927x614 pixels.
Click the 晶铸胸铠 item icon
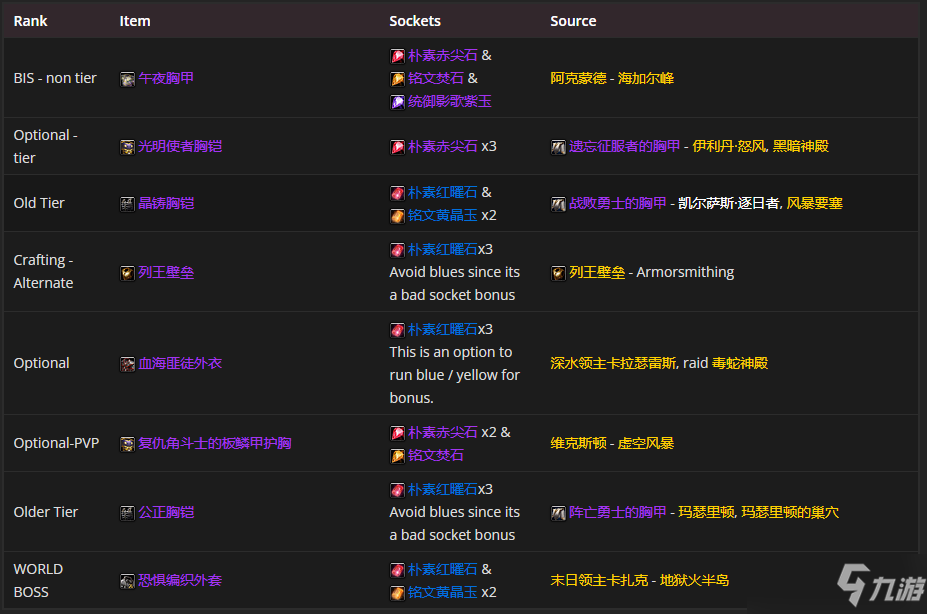128,203
